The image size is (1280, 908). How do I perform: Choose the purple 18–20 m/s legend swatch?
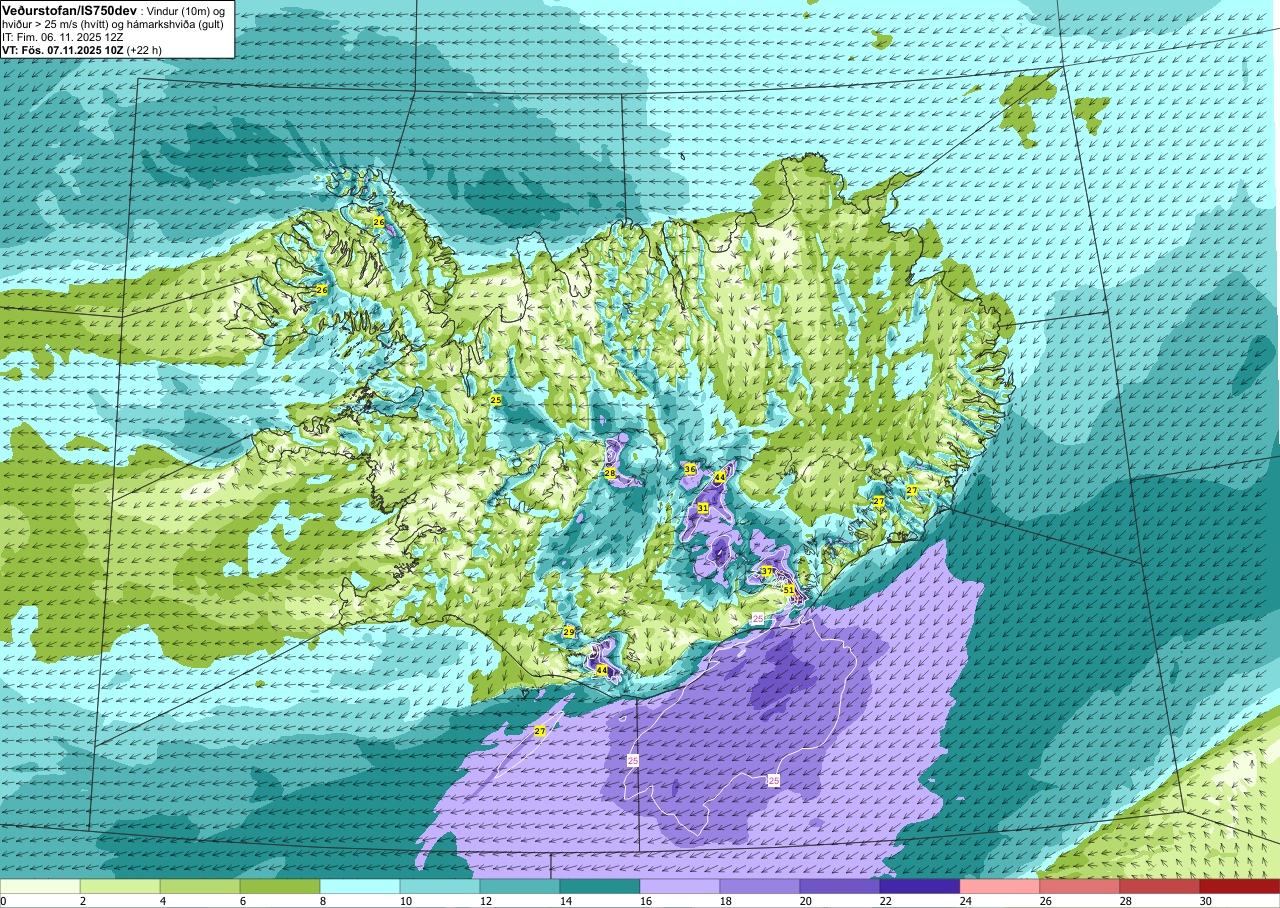pyautogui.click(x=760, y=886)
